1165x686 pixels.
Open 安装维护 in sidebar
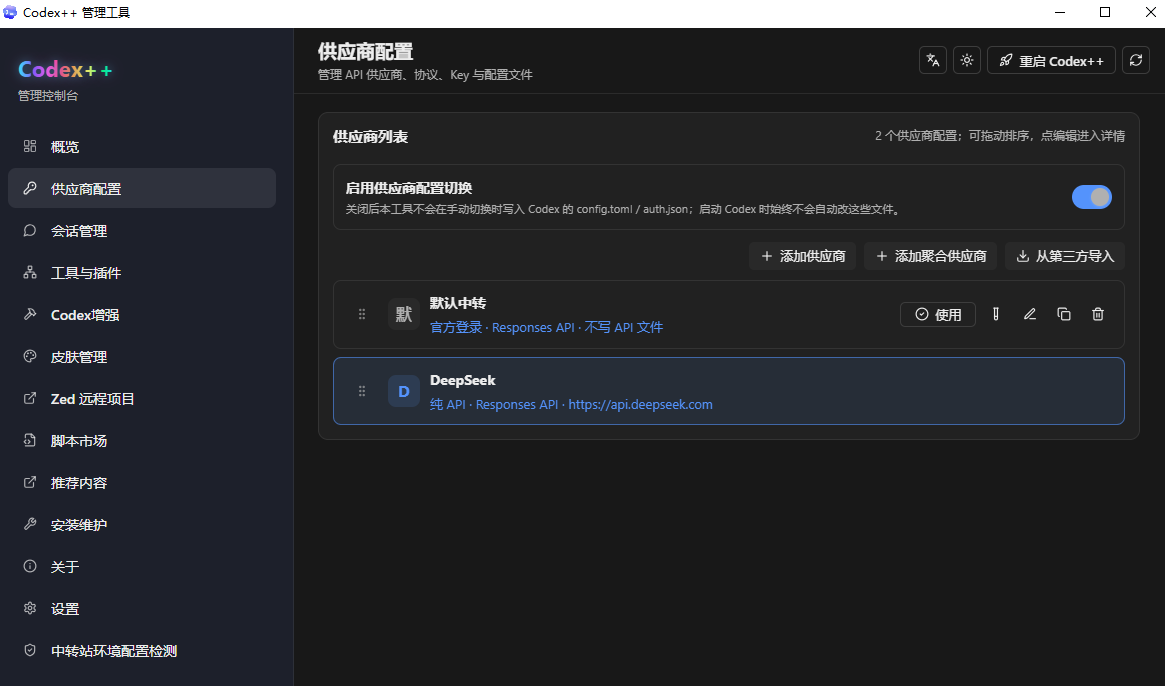click(142, 524)
